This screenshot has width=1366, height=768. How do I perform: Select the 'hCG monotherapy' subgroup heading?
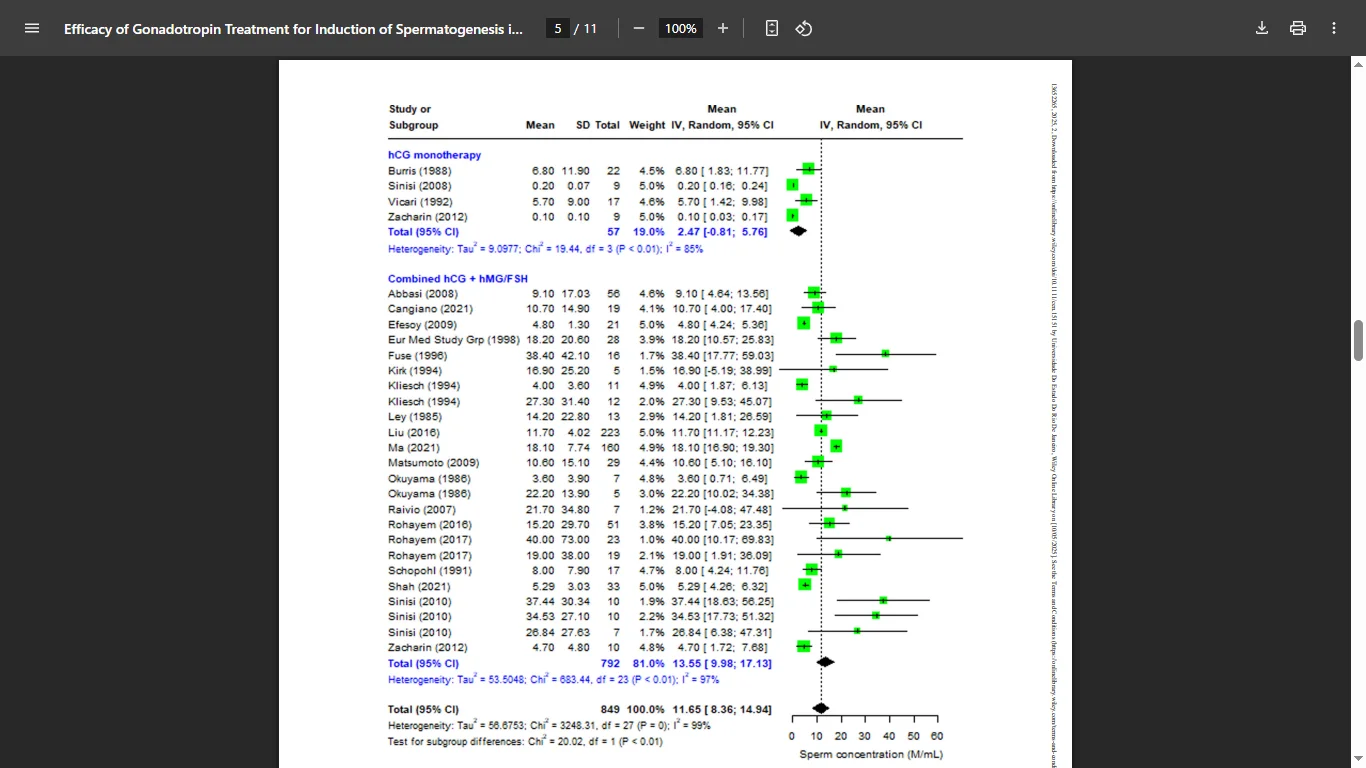pyautogui.click(x=434, y=155)
